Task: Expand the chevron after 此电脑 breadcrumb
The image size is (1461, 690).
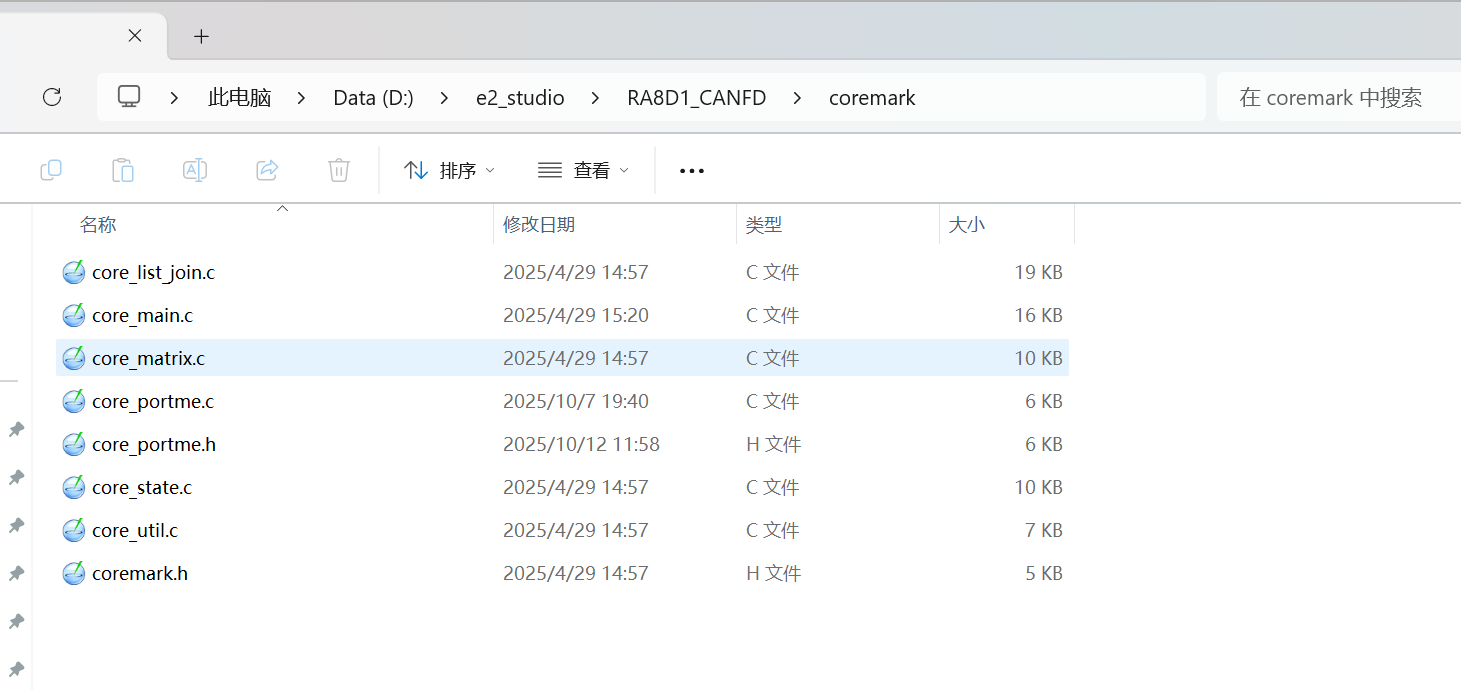Action: pos(303,98)
